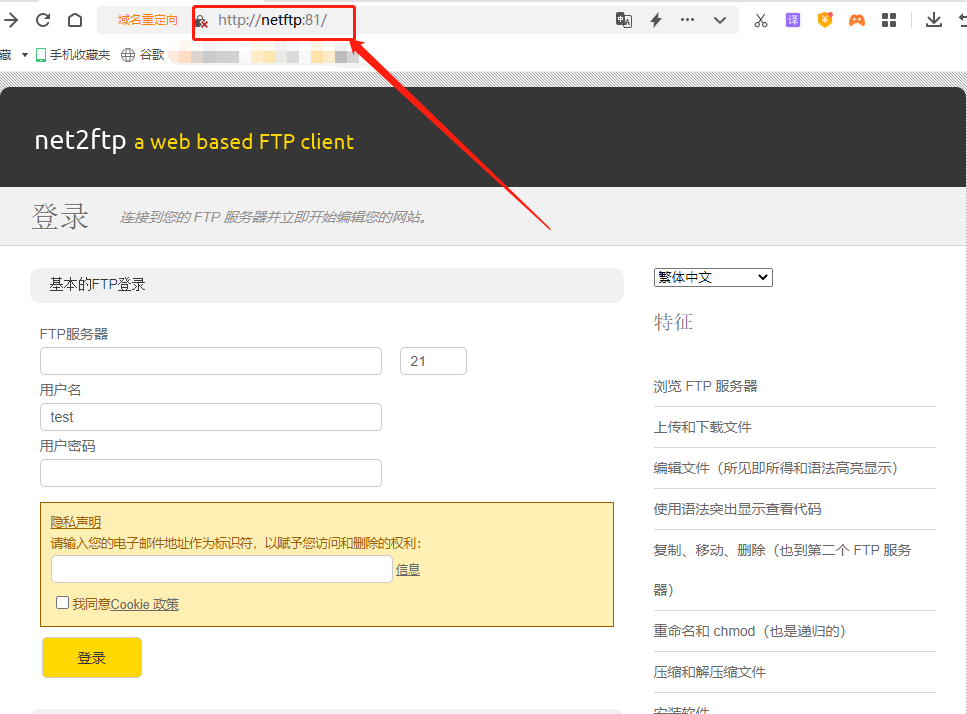Click the scissors screenshot tool icon
The width and height of the screenshot is (967, 714).
point(760,20)
